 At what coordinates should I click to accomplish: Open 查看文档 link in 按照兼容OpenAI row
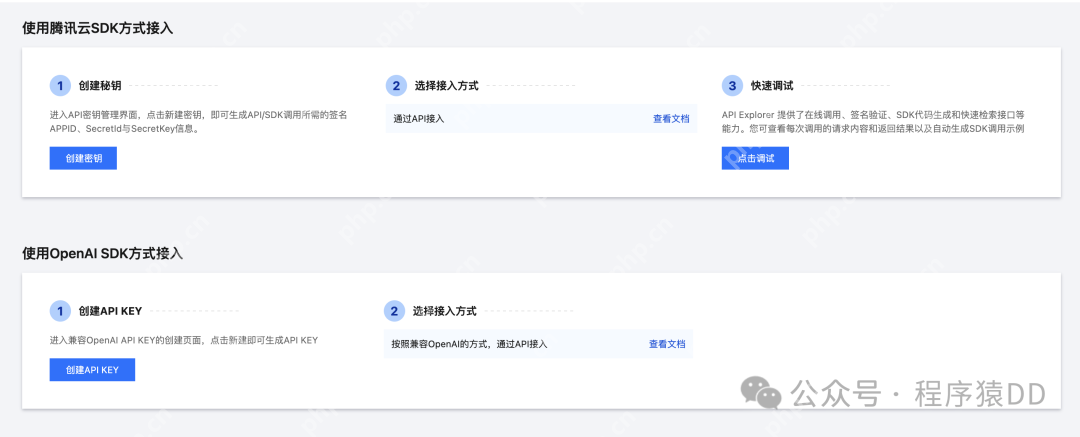667,344
